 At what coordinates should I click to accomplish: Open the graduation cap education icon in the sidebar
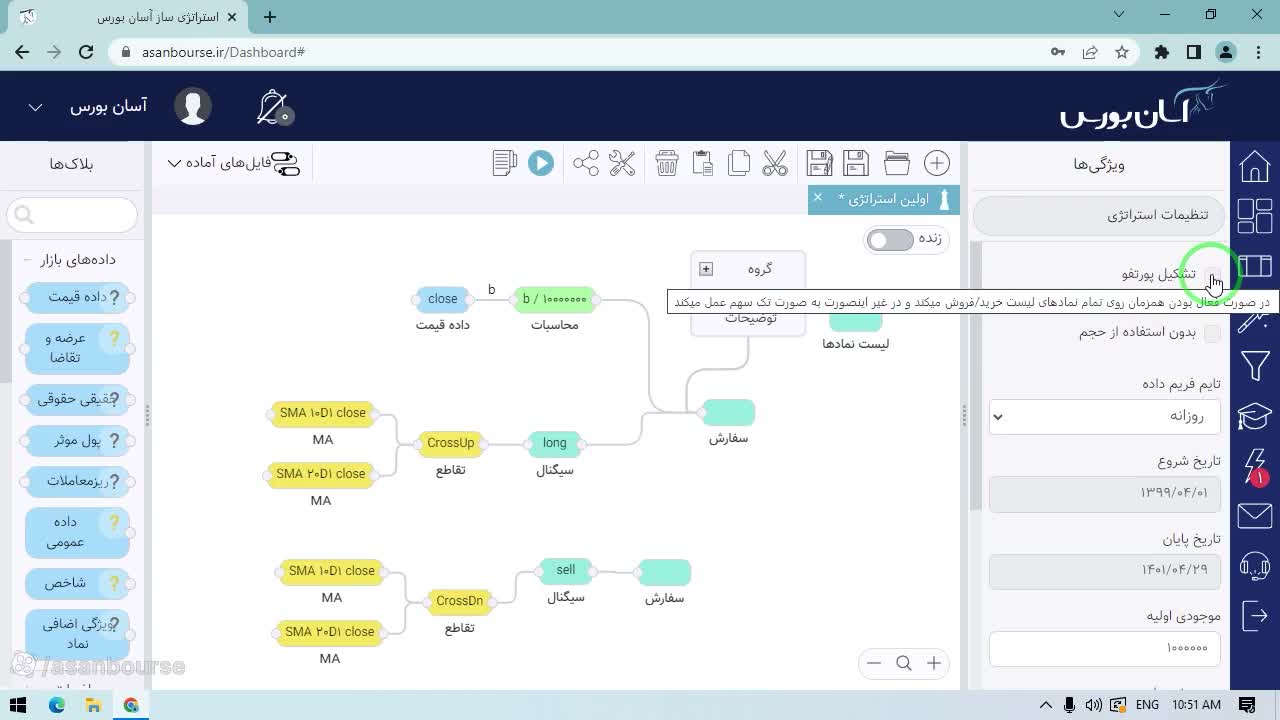pos(1254,416)
